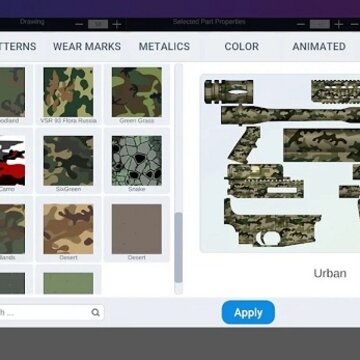Select the SixGreen camouflage pattern
360x360 pixels.
coord(68,160)
